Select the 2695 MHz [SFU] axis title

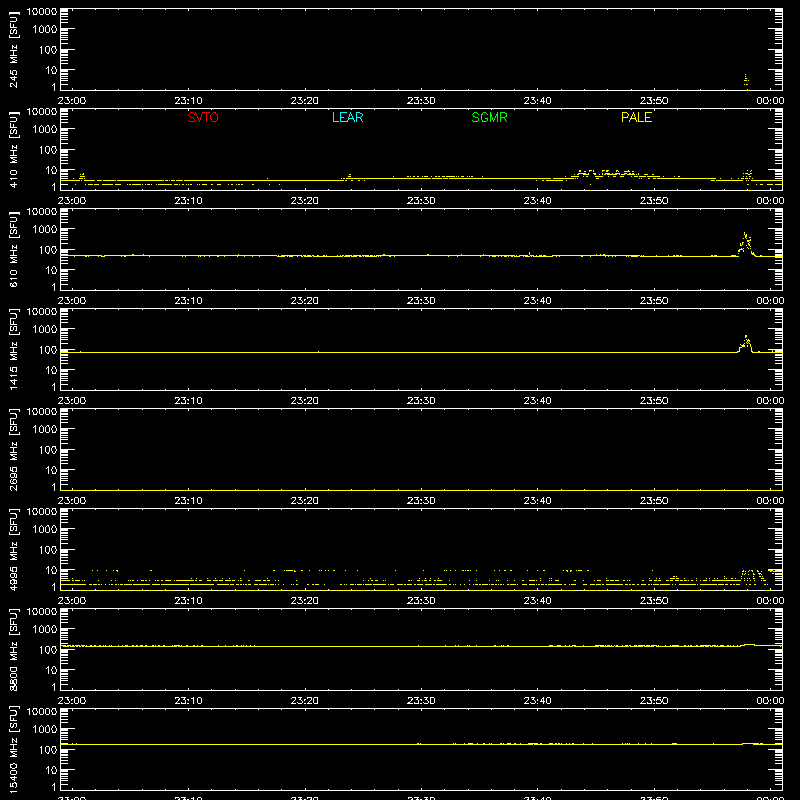click(x=13, y=449)
